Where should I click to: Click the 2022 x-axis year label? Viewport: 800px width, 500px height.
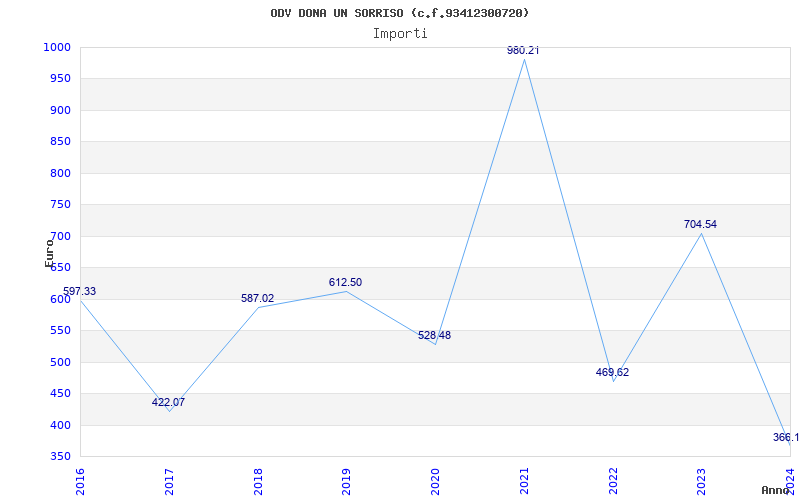tap(613, 481)
